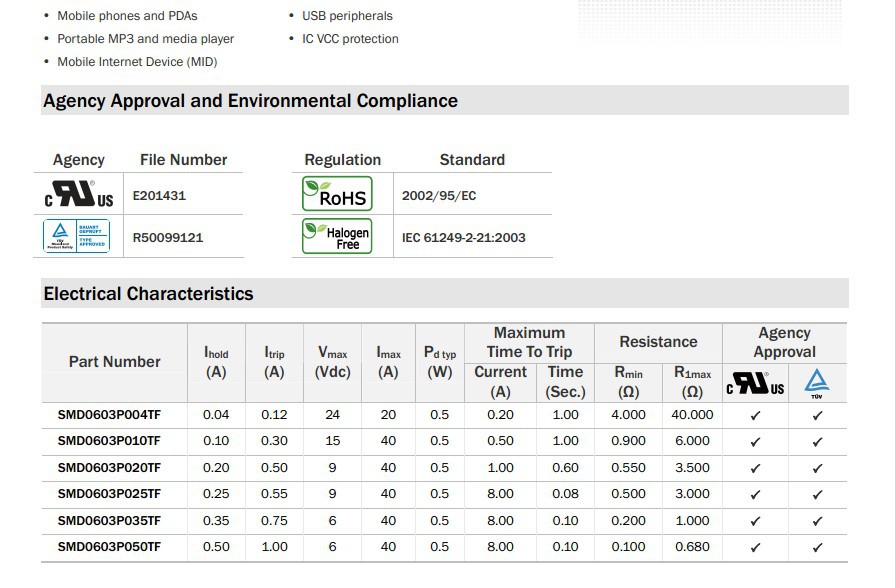Image resolution: width=895 pixels, height=588 pixels.
Task: Click the 'Mobile phones and PDAs' bullet text
Action: point(127,16)
